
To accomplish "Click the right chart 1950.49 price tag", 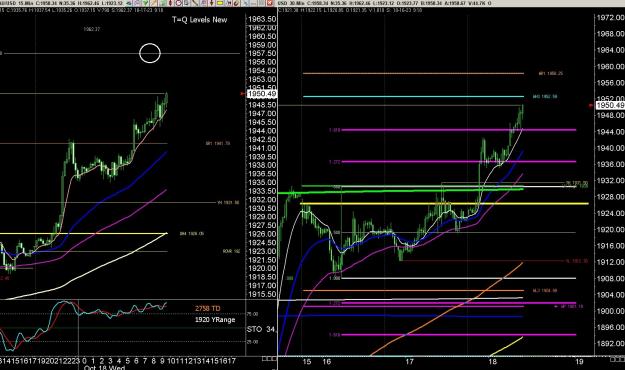I will coord(610,105).
